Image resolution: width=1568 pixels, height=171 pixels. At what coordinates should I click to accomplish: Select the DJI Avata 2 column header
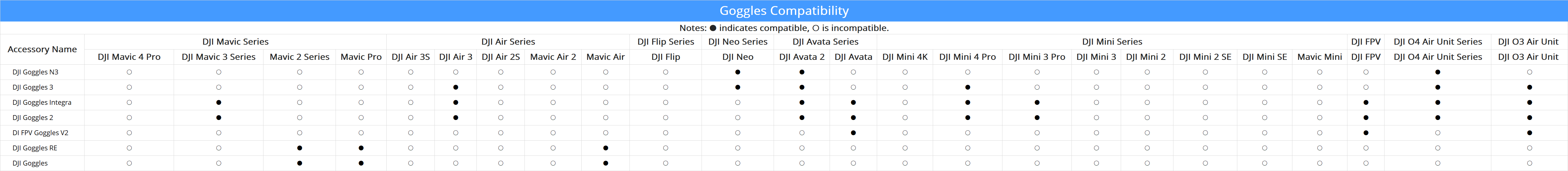pos(802,56)
